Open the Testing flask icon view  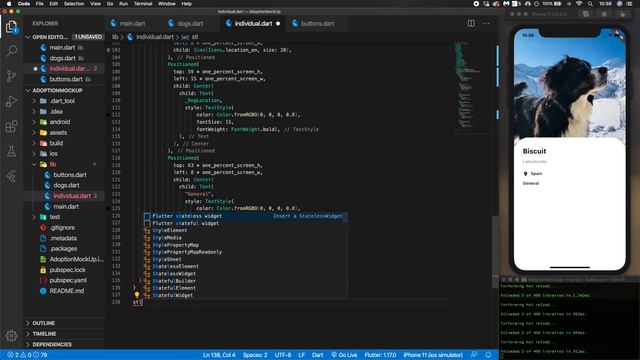coord(11,151)
